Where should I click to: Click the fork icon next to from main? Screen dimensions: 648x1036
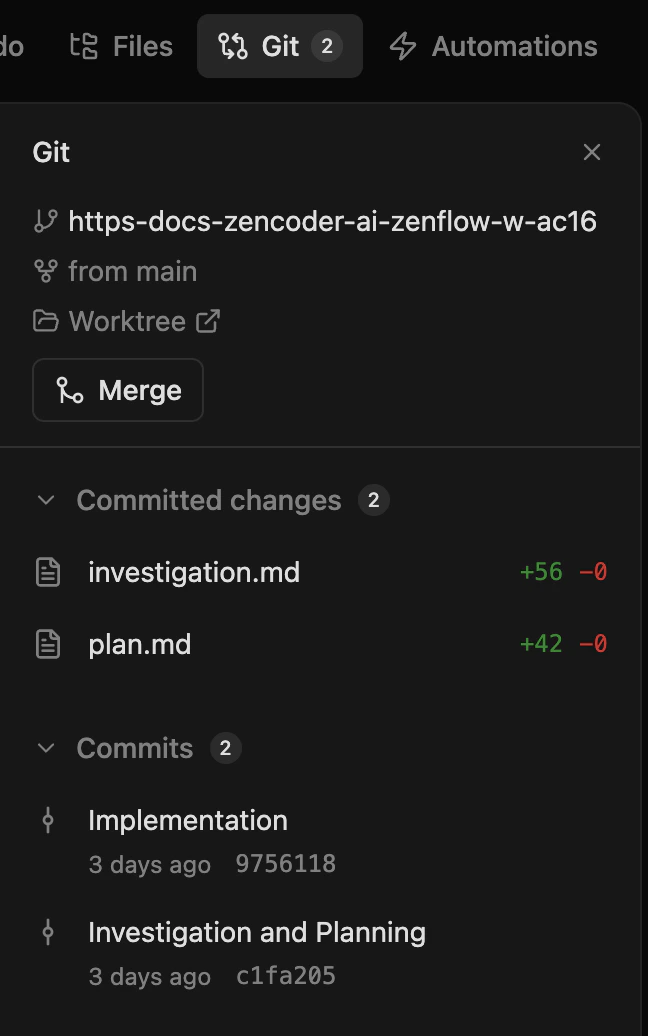coord(46,272)
